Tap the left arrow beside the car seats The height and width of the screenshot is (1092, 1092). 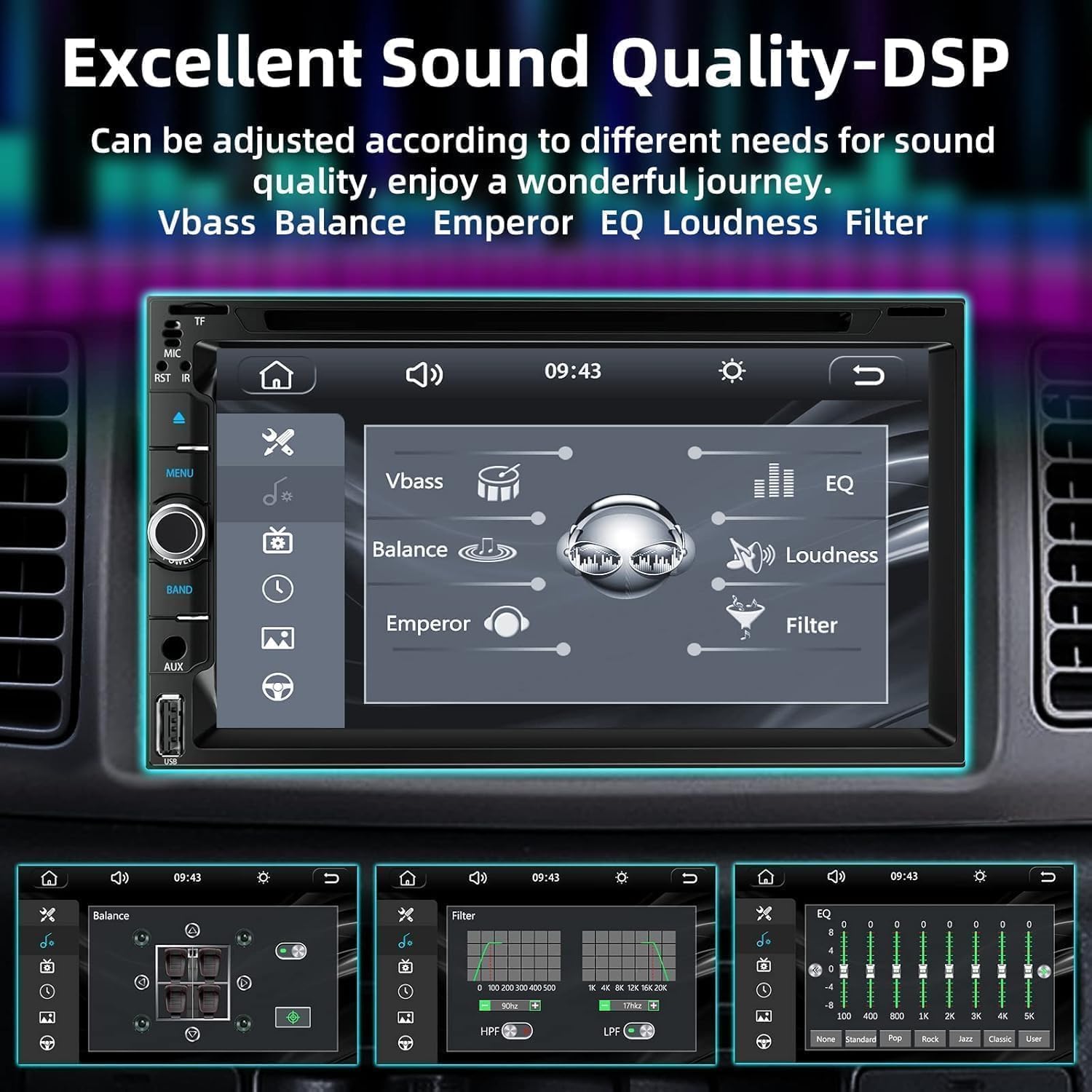click(142, 983)
